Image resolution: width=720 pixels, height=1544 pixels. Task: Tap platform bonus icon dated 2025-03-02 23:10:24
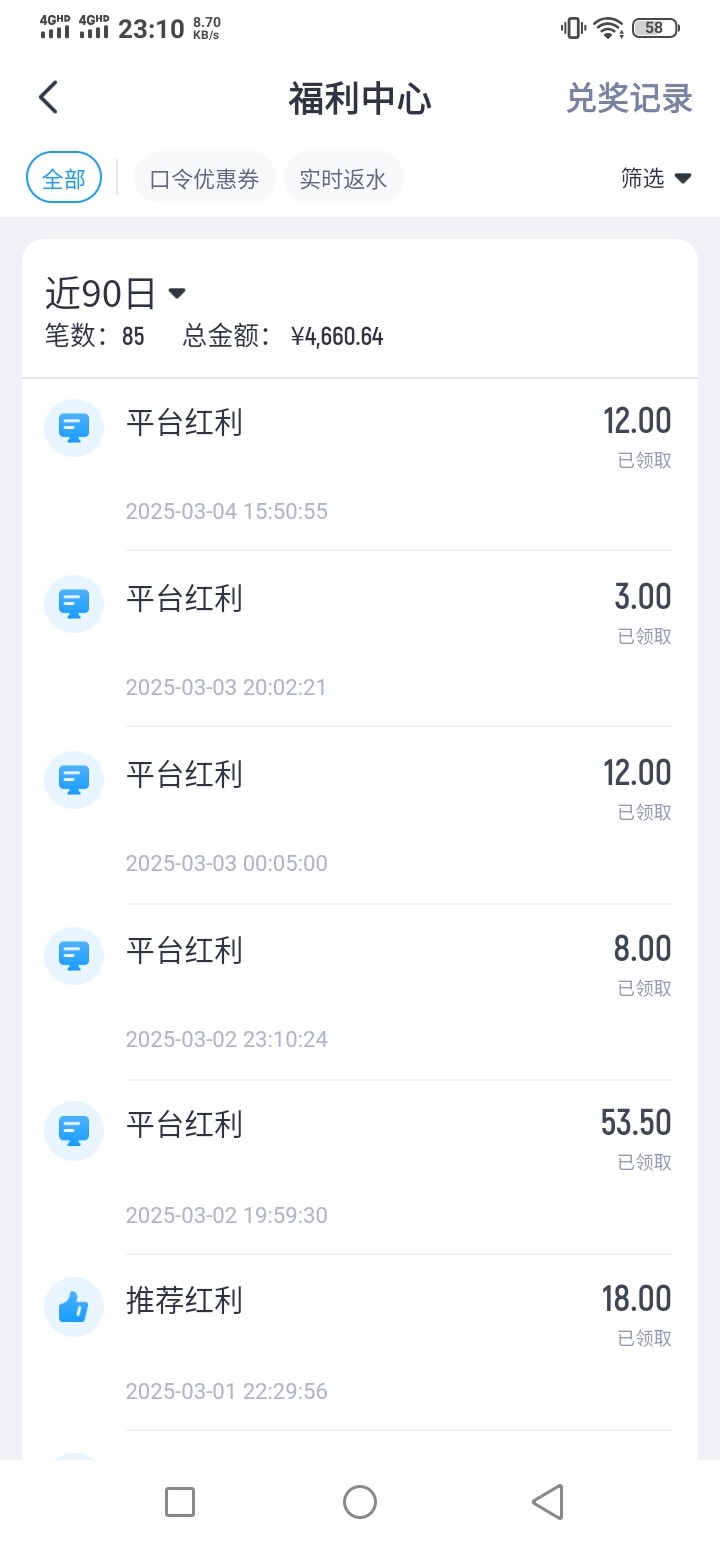coord(74,956)
